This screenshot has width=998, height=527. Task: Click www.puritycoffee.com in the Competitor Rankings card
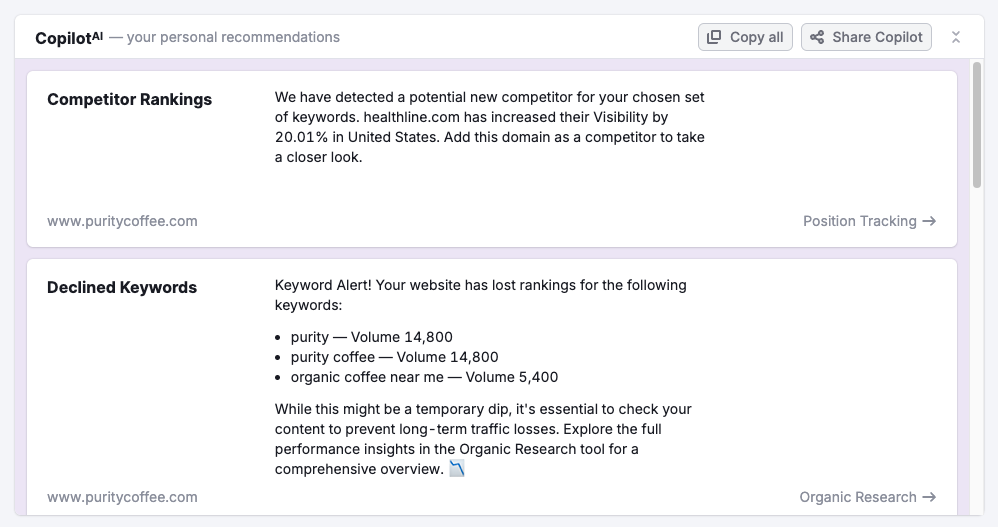(x=122, y=221)
